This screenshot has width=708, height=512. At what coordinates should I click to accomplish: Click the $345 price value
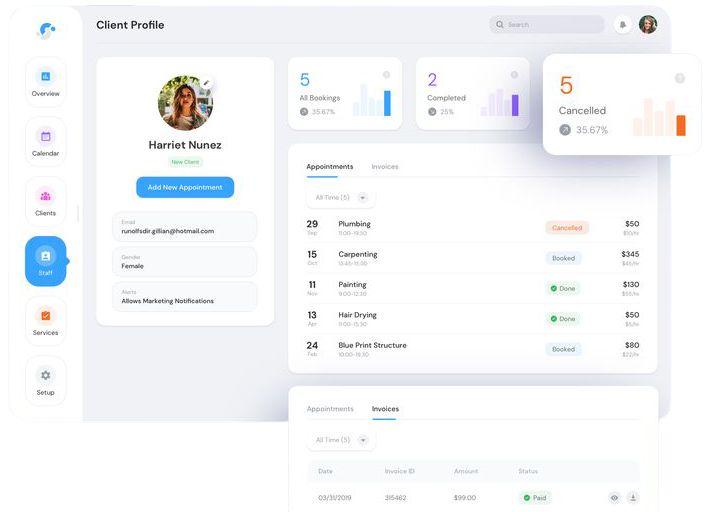(x=630, y=254)
